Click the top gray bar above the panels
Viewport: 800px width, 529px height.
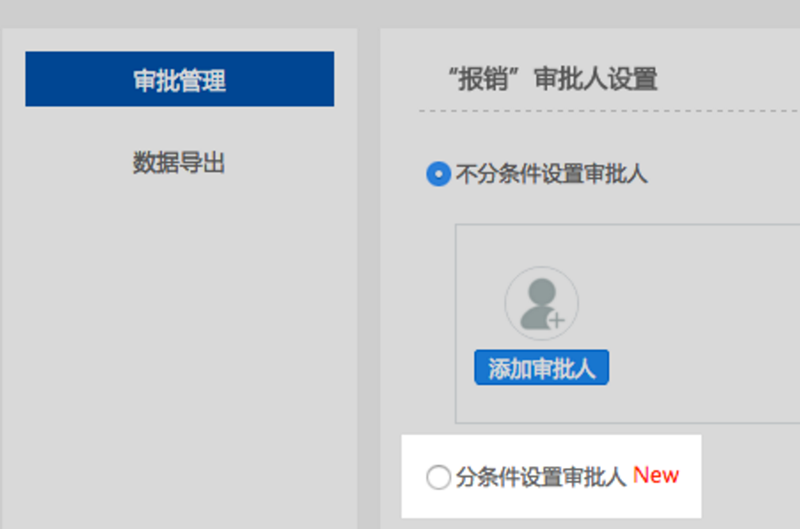click(x=400, y=12)
